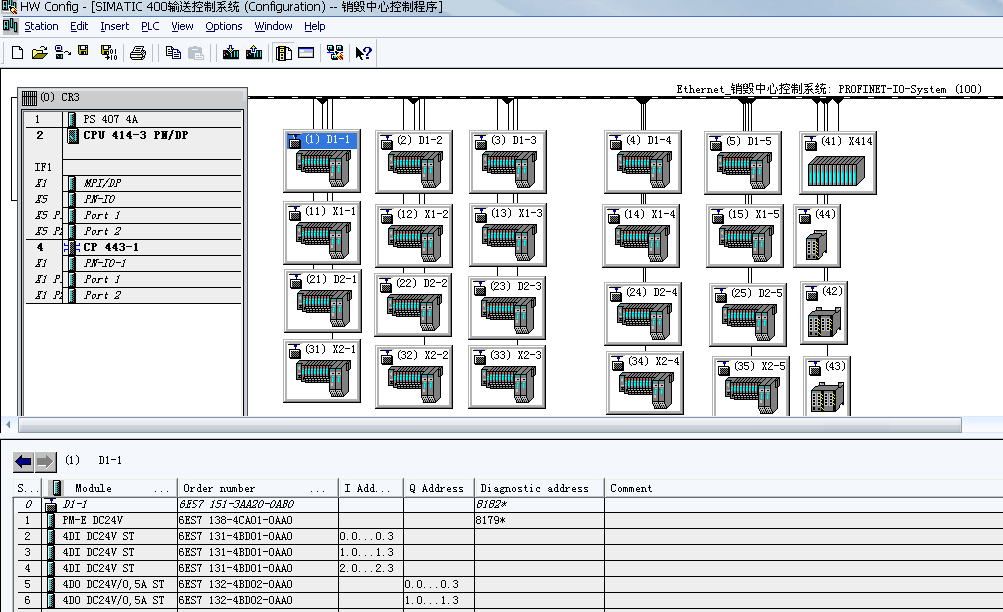Viewport: 1003px width, 612px height.
Task: Click the Comment column header
Action: click(803, 488)
